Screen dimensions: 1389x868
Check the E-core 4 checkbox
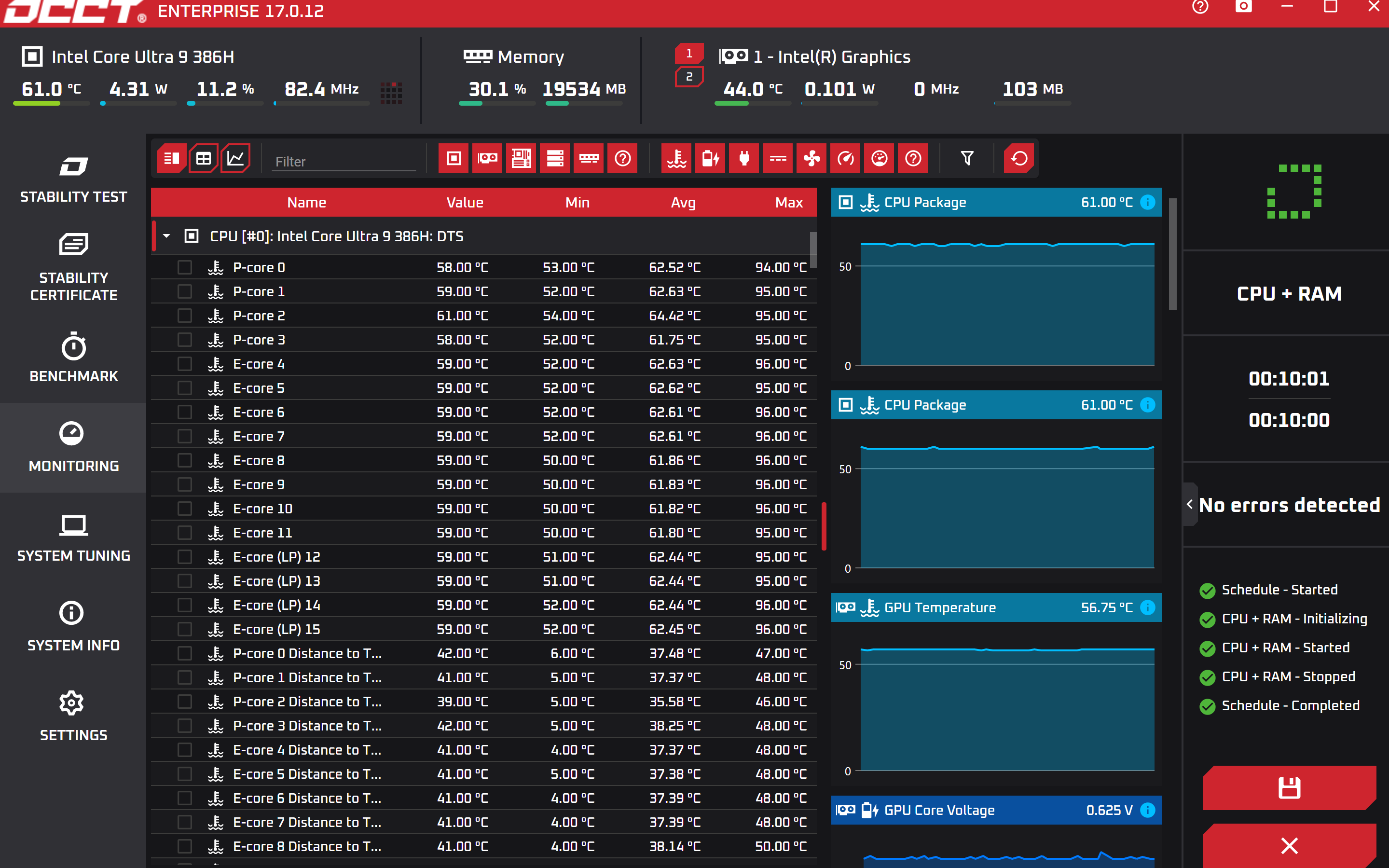(184, 364)
